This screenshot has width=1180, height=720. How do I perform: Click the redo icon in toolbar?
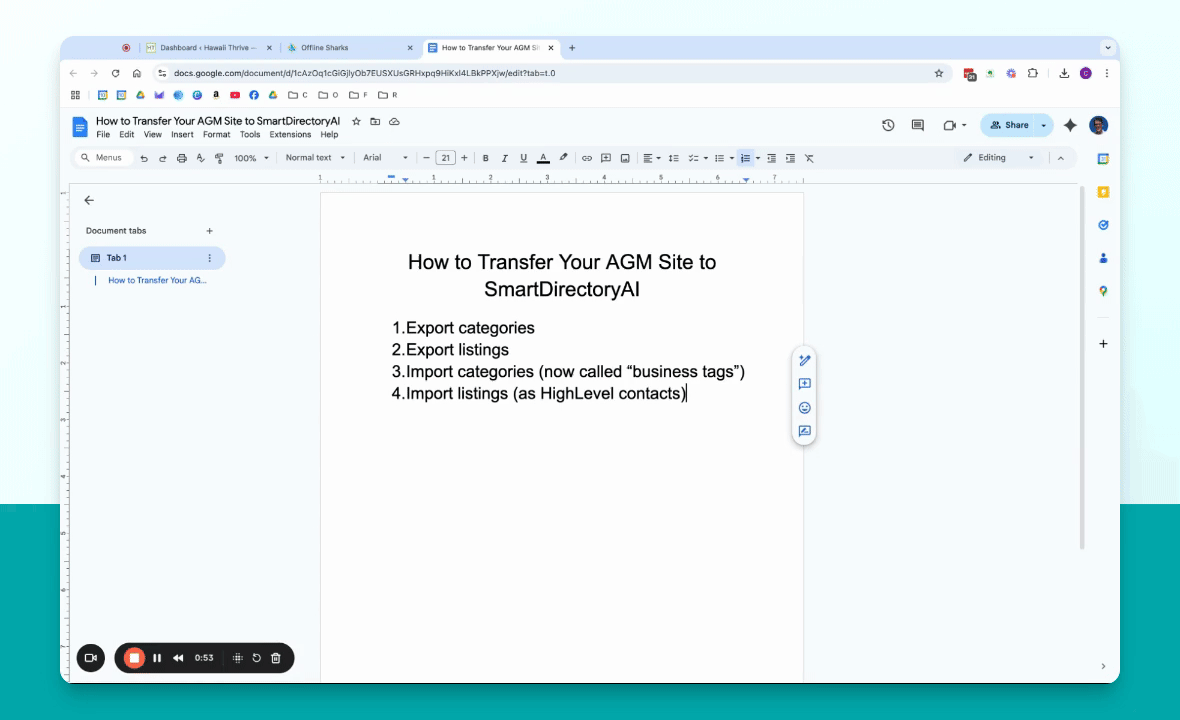163,158
